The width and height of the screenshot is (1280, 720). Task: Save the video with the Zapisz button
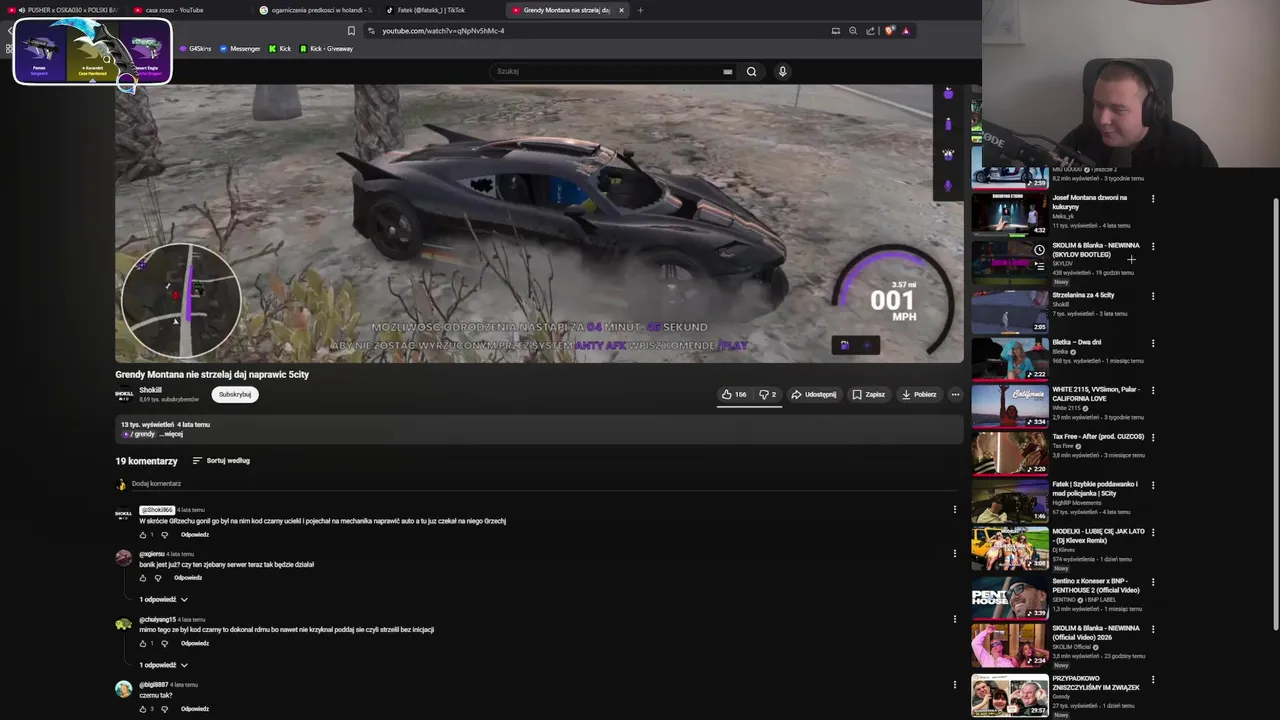point(868,394)
